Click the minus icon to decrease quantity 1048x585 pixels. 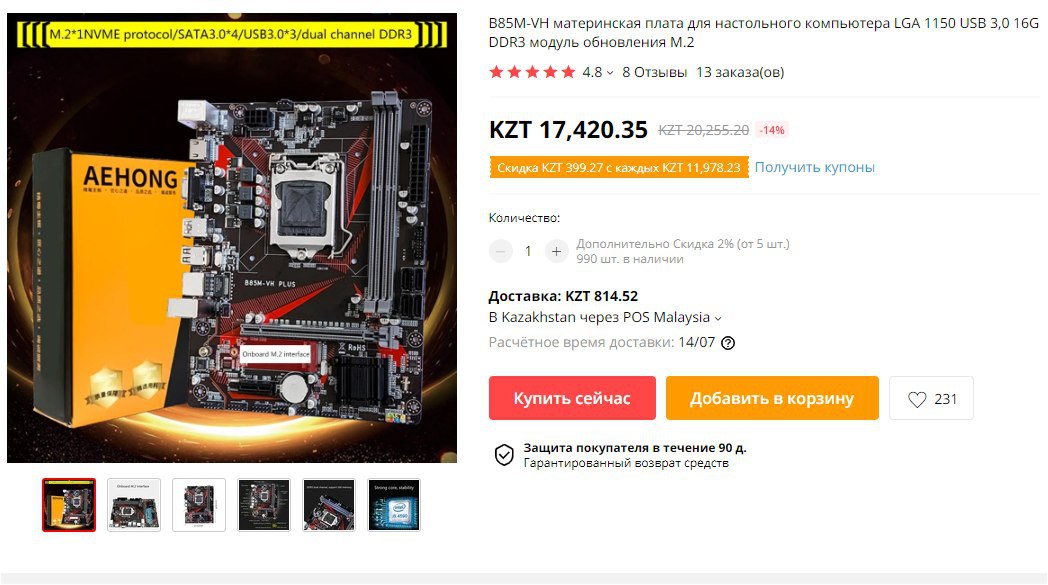tap(501, 251)
